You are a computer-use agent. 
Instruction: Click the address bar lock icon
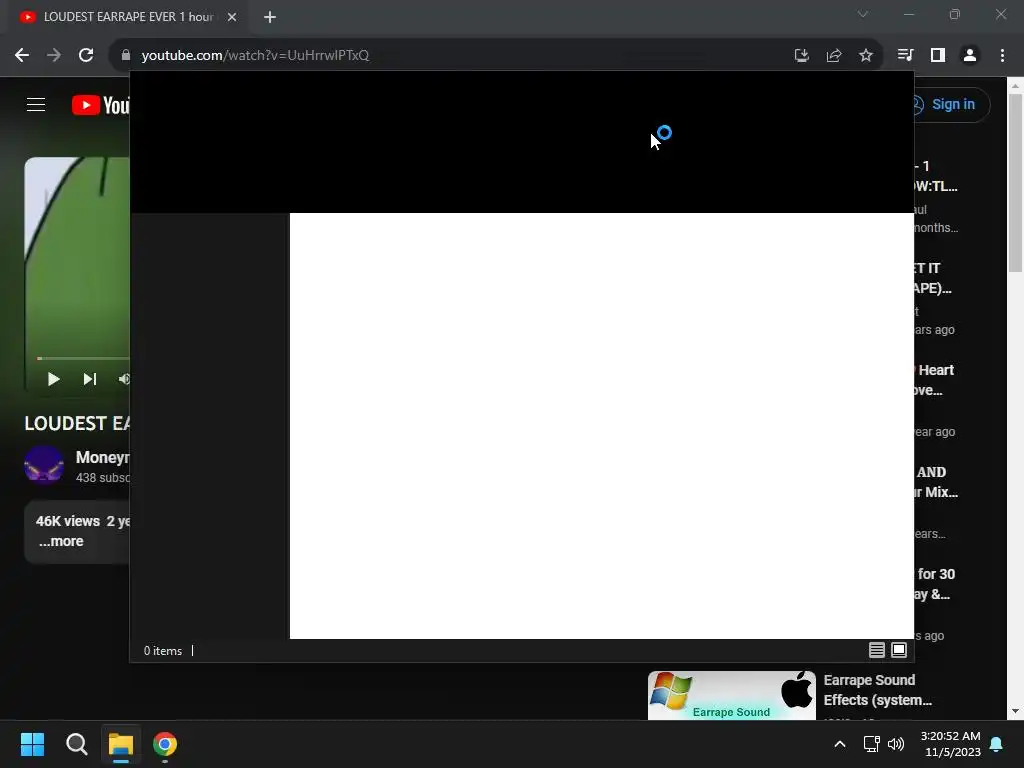point(125,56)
